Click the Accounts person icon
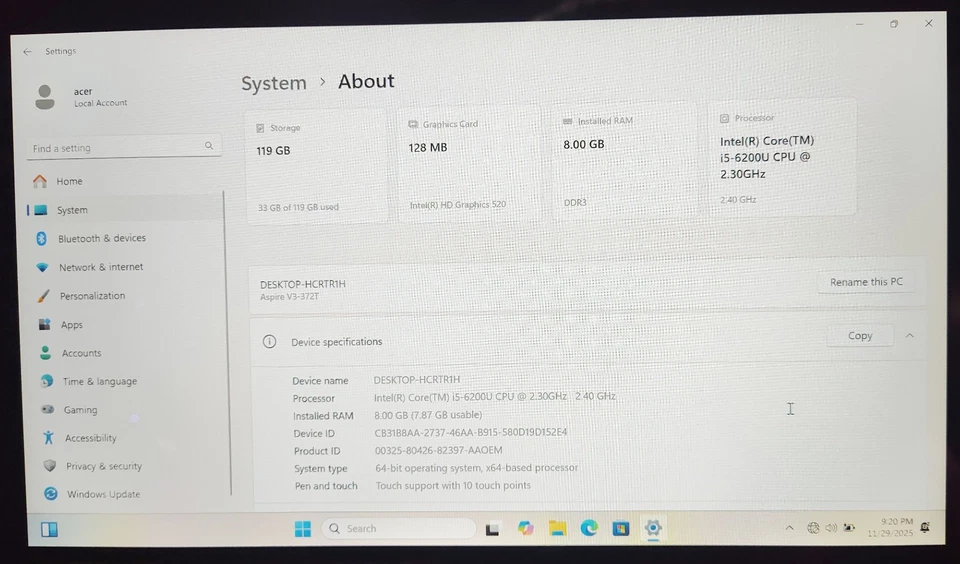Viewport: 960px width, 564px height. click(45, 353)
